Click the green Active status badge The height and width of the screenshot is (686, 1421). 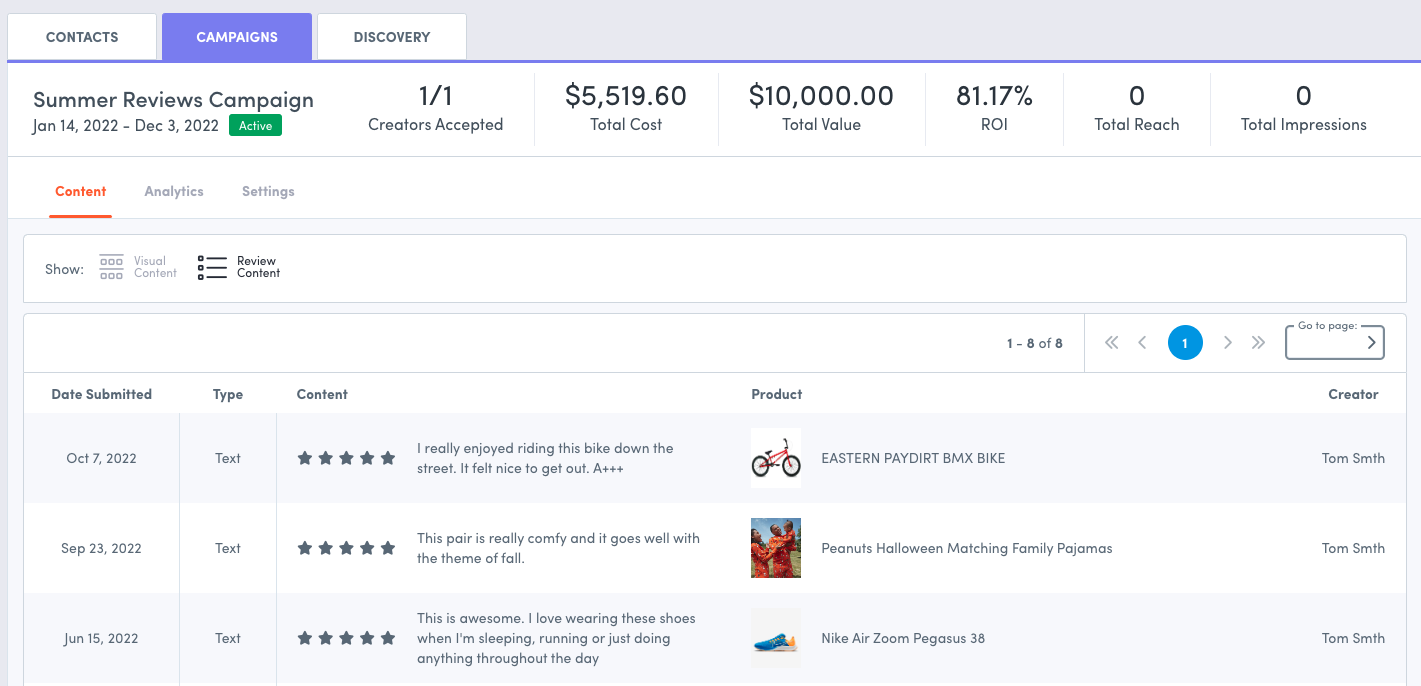pyautogui.click(x=255, y=126)
